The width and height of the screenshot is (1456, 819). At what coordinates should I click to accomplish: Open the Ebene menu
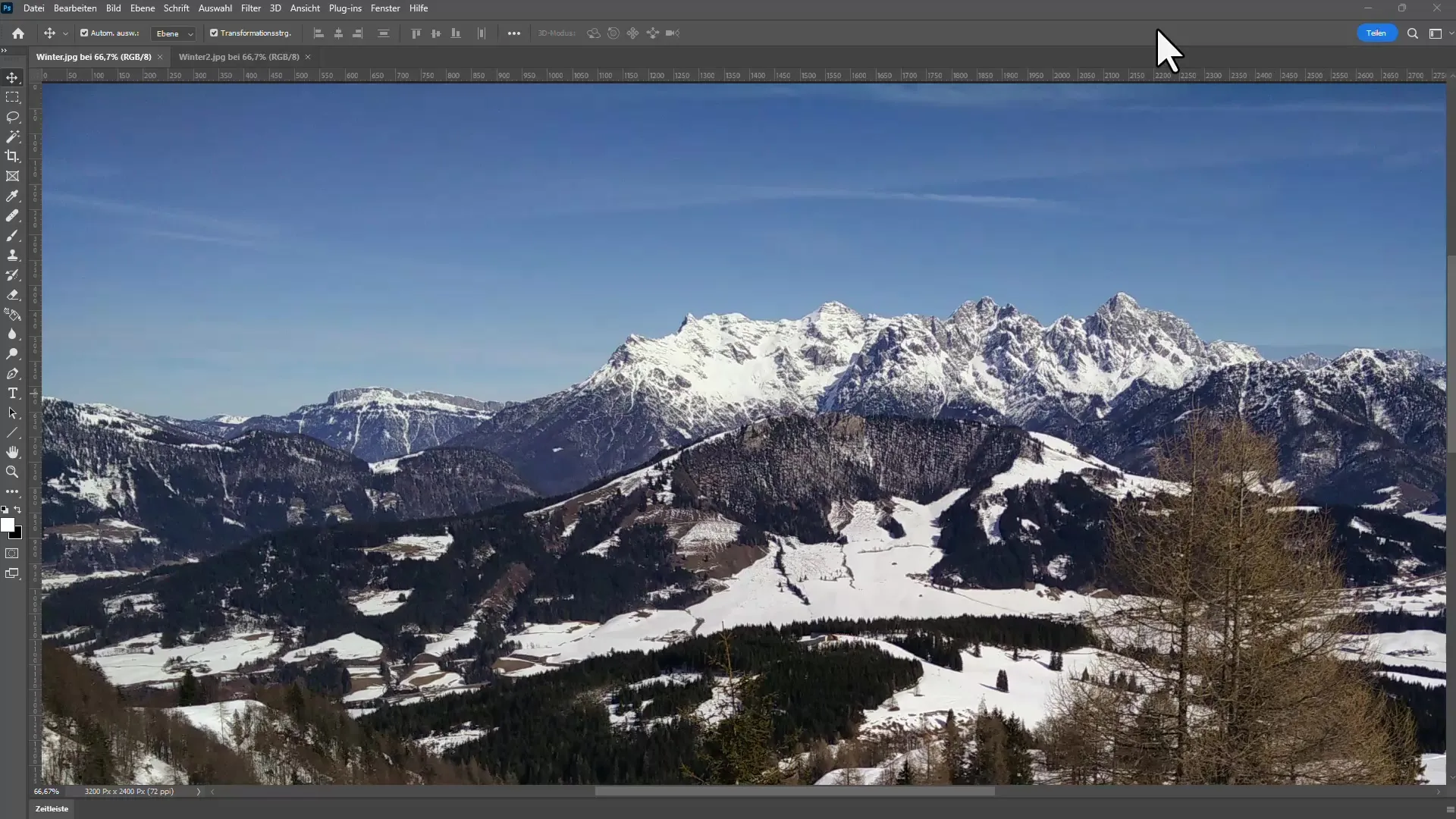(143, 8)
